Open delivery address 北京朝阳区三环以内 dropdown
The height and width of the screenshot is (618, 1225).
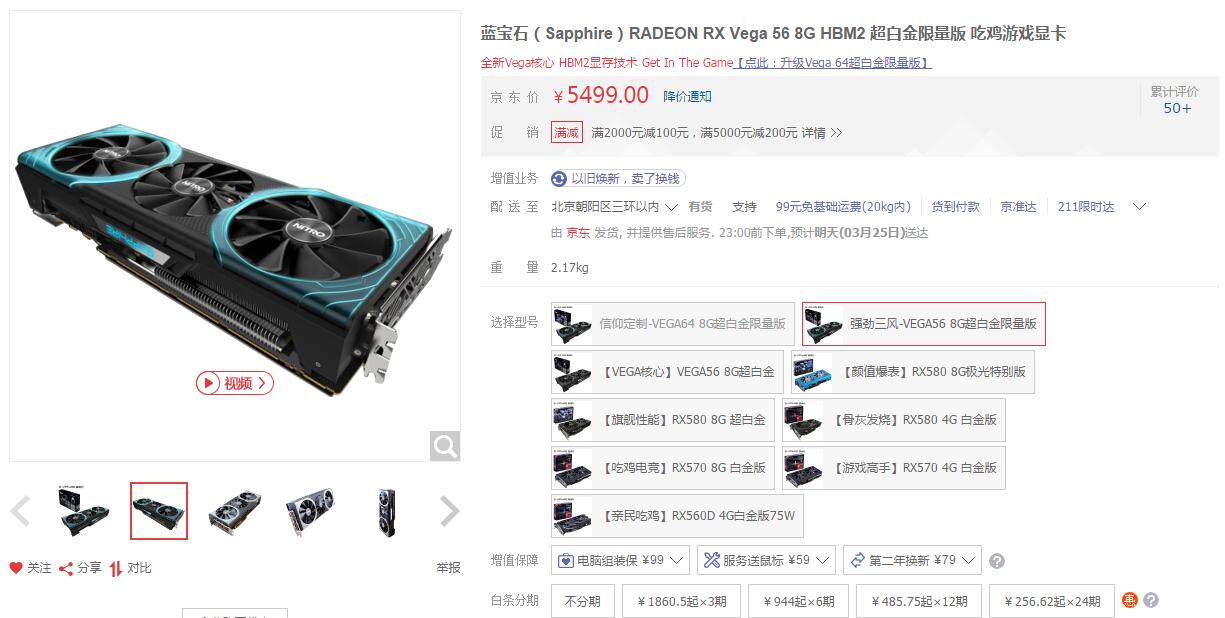(x=614, y=207)
